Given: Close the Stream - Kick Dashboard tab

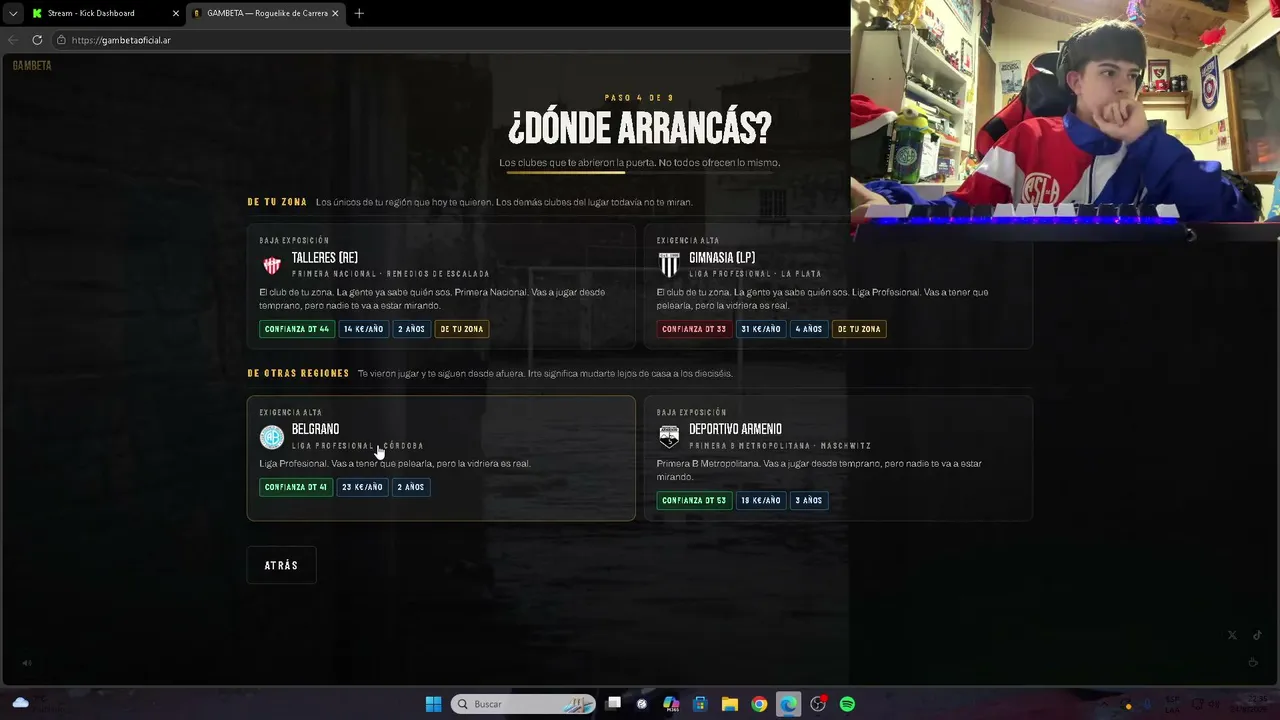Looking at the screenshot, I should click(x=176, y=13).
